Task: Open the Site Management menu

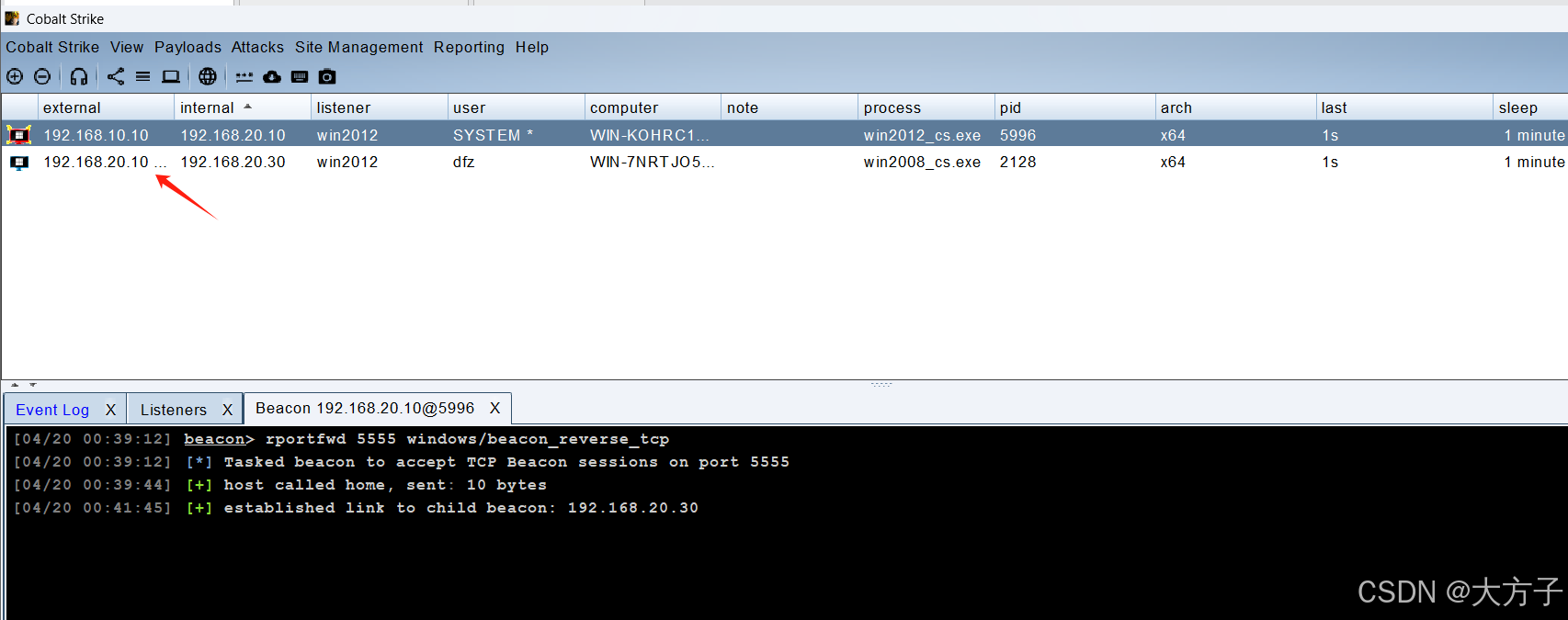Action: 358,48
